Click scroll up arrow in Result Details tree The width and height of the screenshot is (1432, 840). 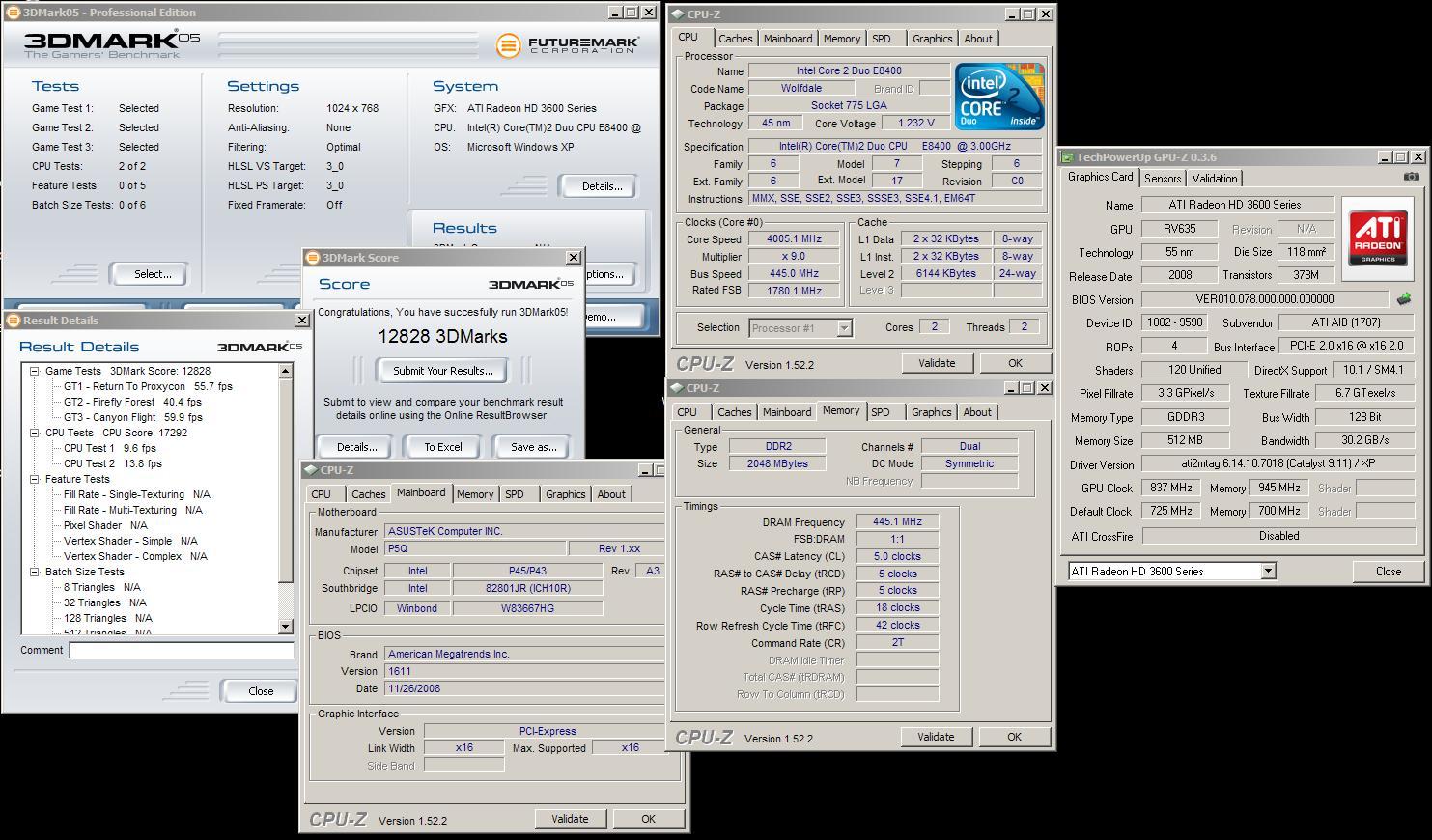point(286,371)
